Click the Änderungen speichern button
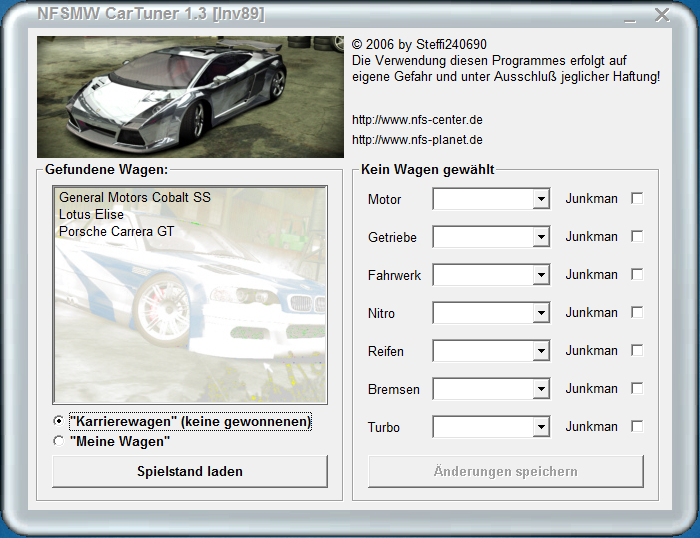 tap(505, 471)
